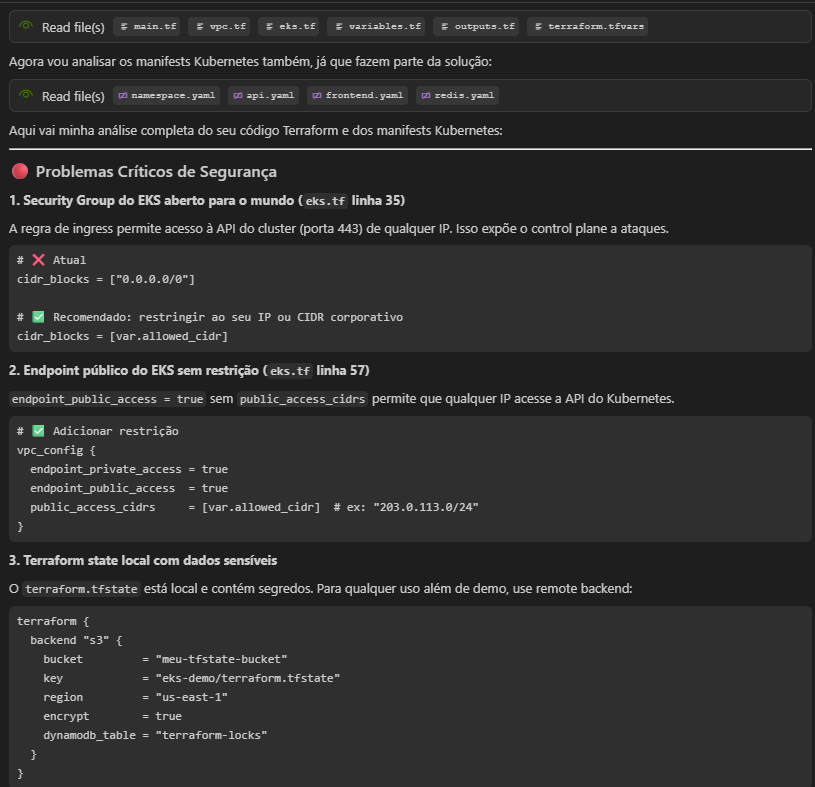
Task: Open the redis.yaml file chip
Action: (457, 96)
